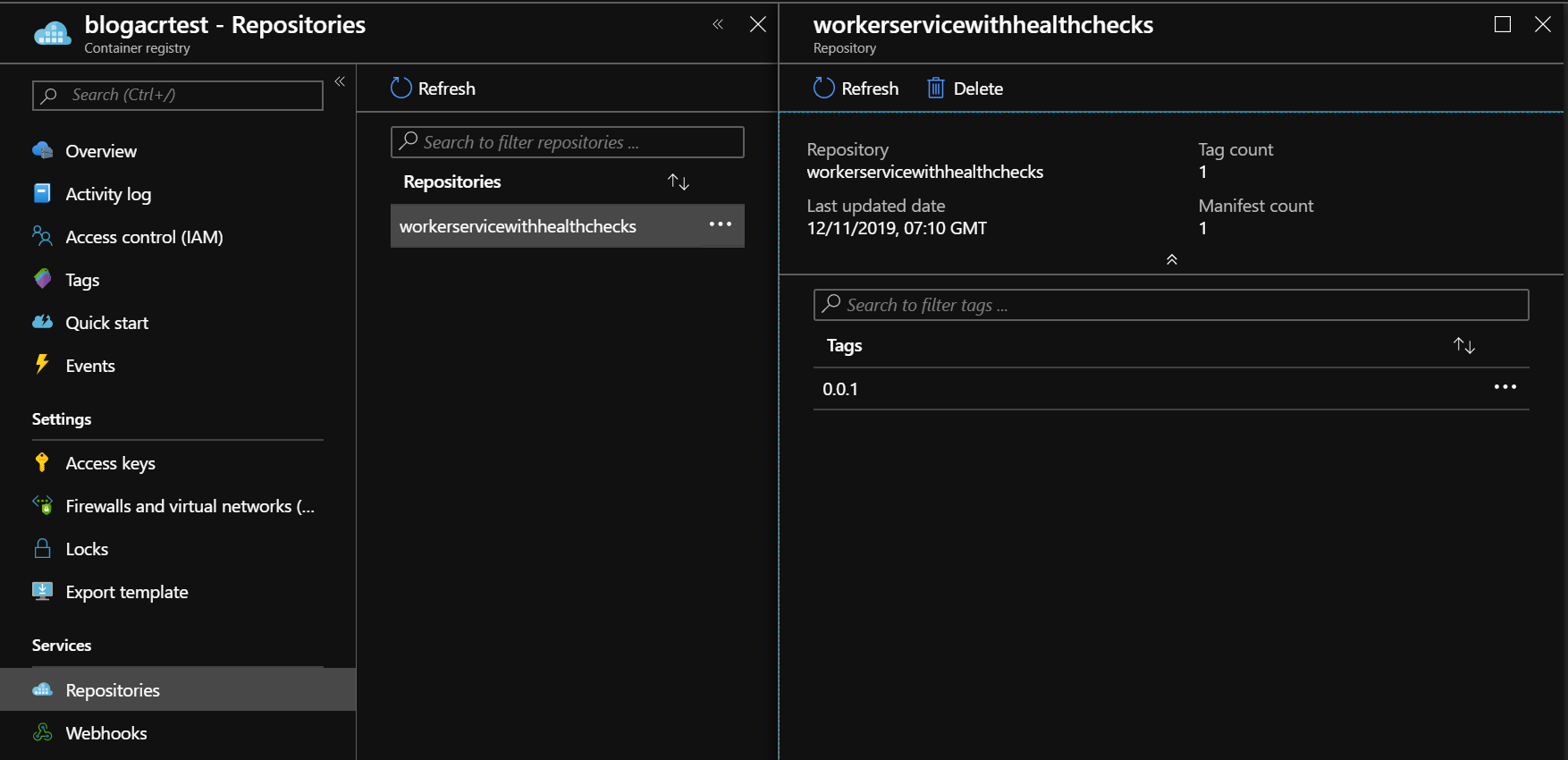Click the Export template icon
This screenshot has height=760, width=1568.
tap(42, 591)
